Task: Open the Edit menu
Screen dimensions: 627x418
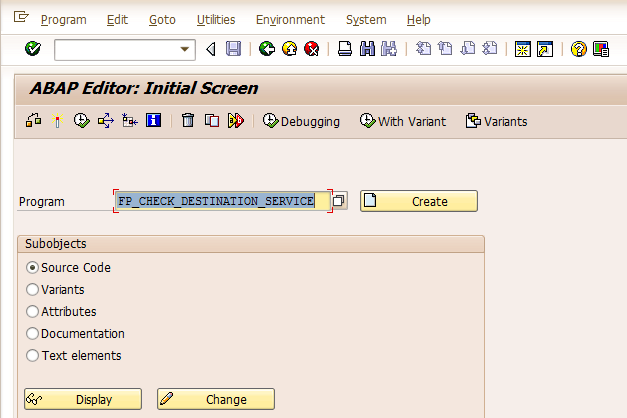Action: (x=117, y=20)
